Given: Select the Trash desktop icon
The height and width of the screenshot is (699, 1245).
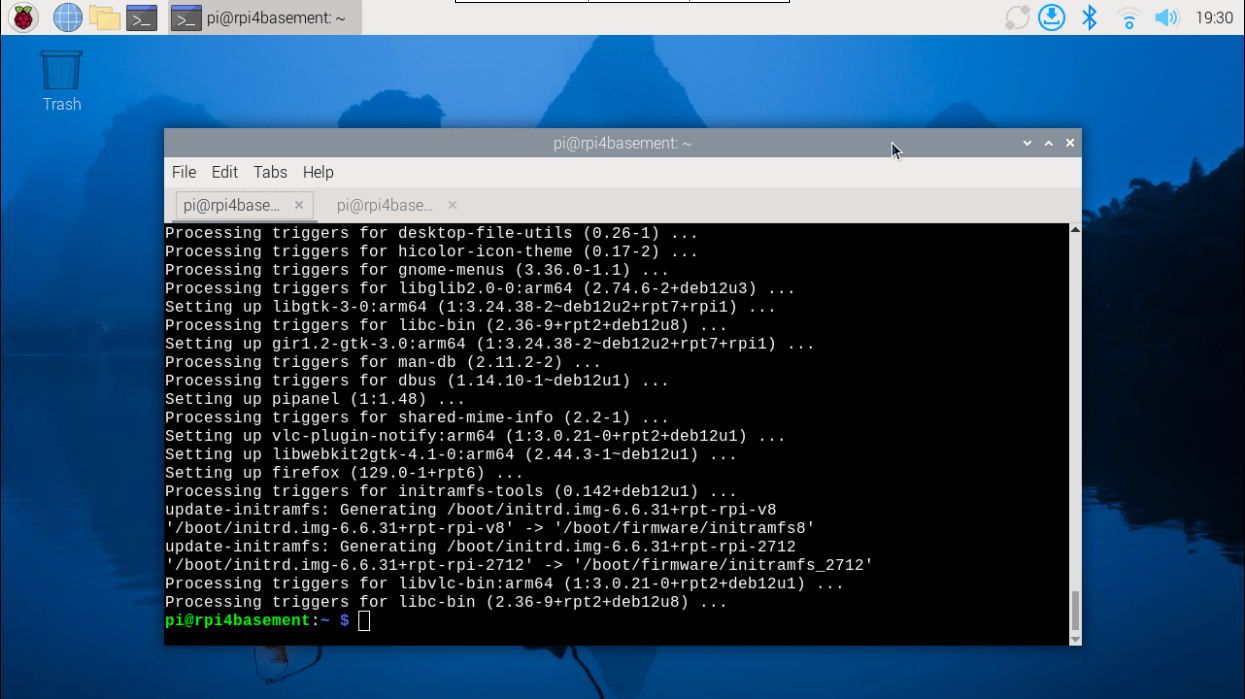Looking at the screenshot, I should [61, 81].
